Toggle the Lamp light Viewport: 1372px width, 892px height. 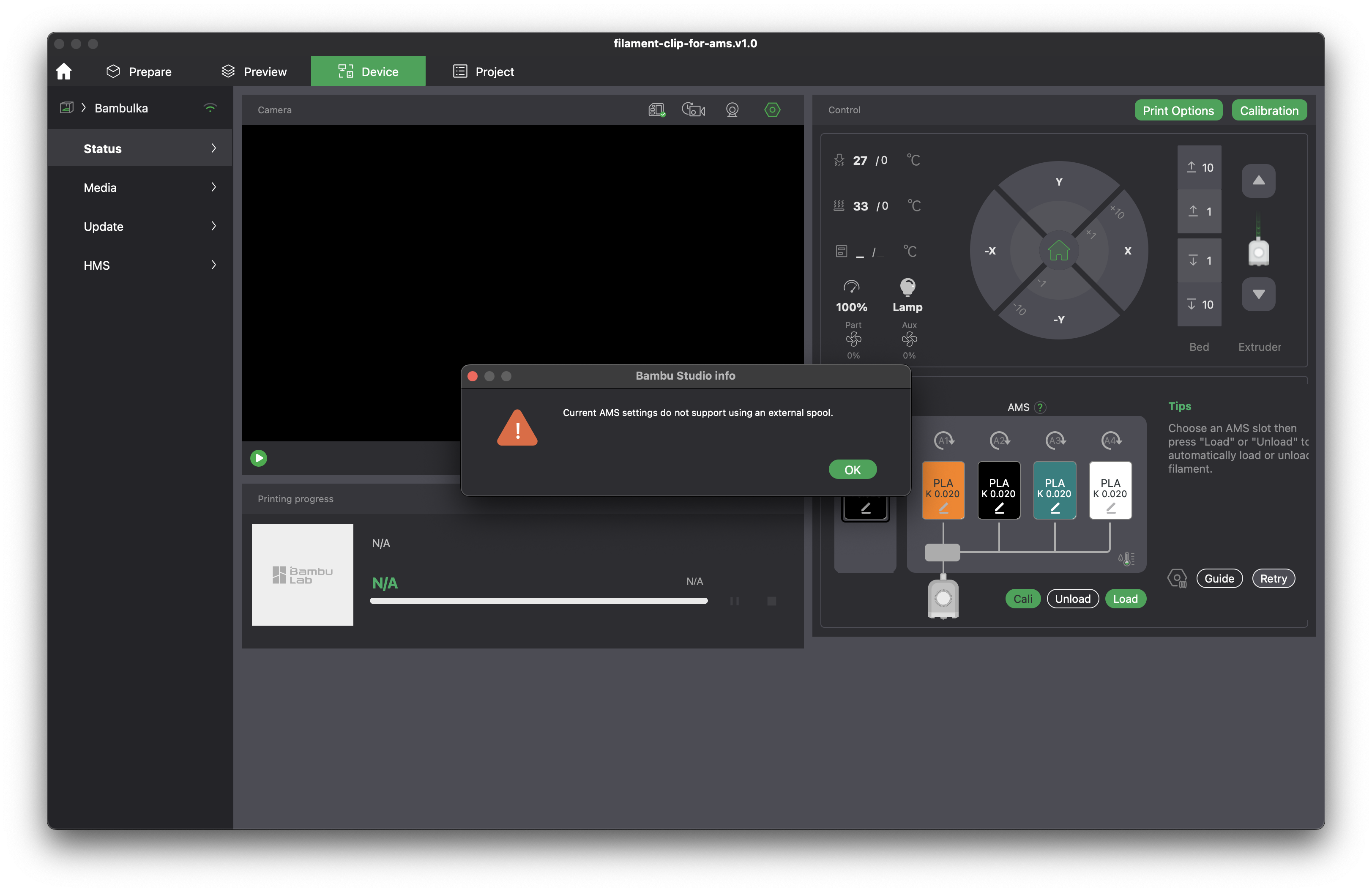point(907,295)
